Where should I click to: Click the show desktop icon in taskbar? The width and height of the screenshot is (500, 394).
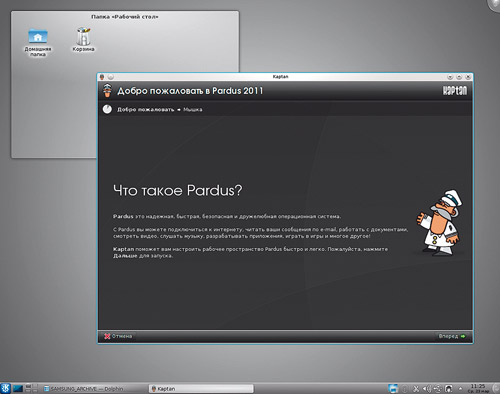18,389
